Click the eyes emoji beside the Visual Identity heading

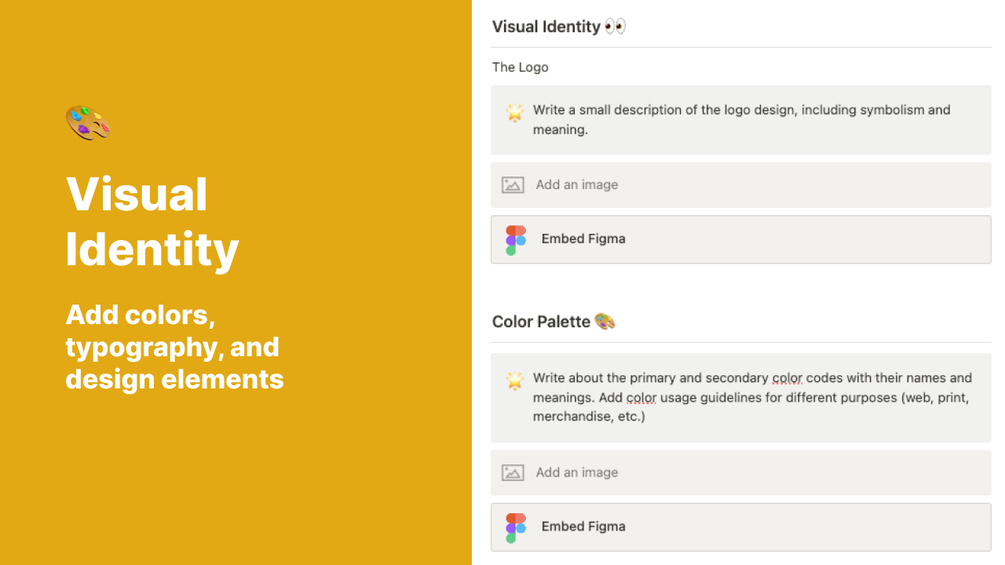click(x=615, y=27)
